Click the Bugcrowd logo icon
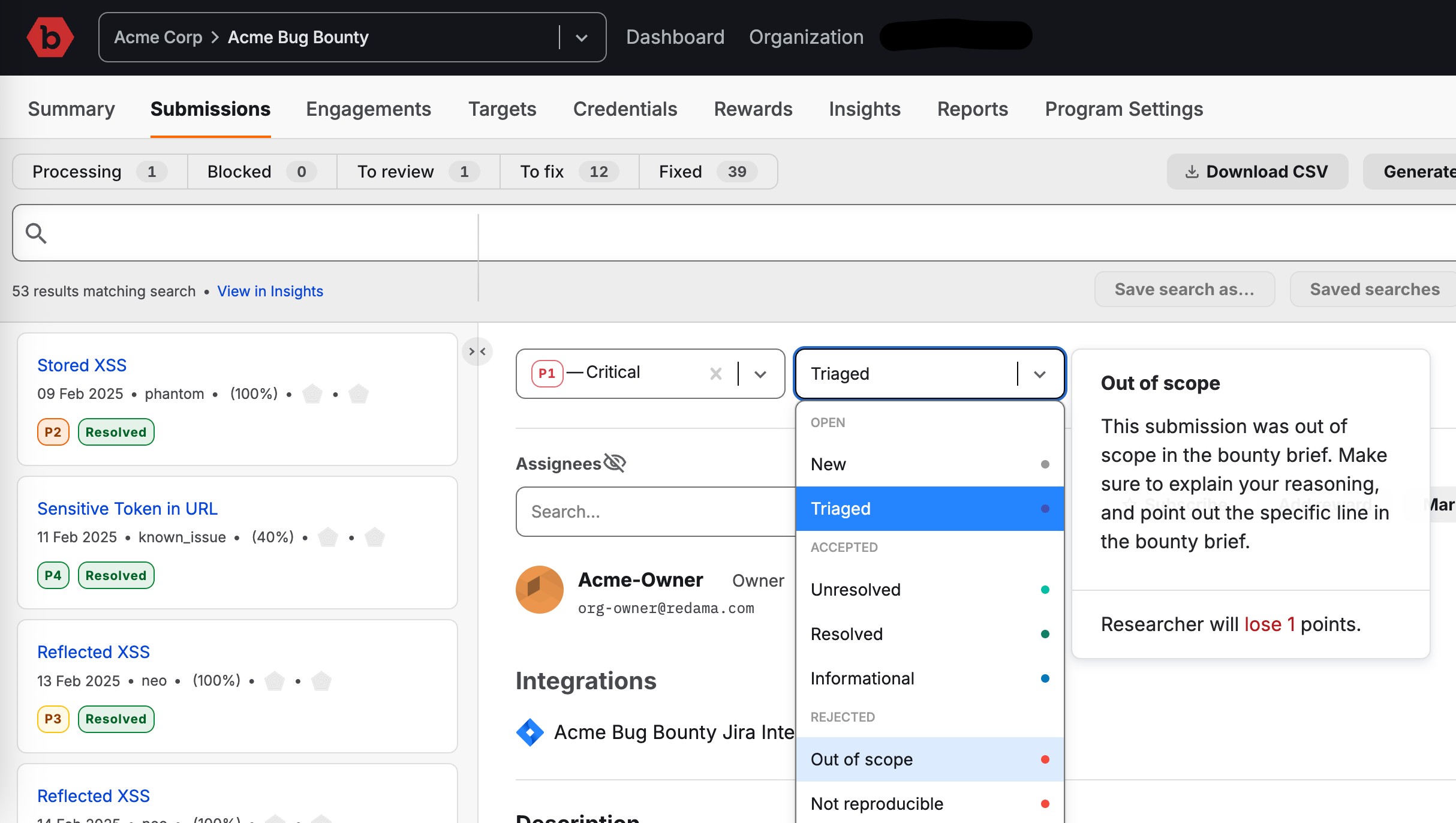 (x=50, y=37)
